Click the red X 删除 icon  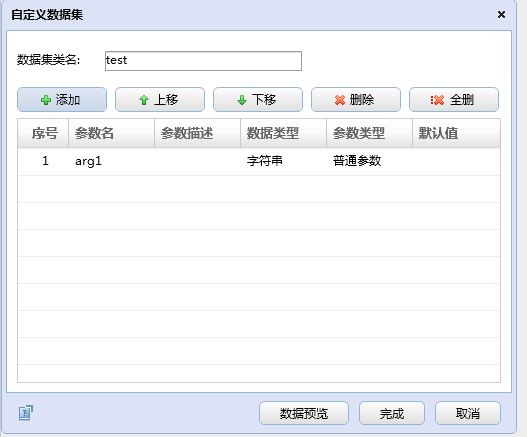340,100
